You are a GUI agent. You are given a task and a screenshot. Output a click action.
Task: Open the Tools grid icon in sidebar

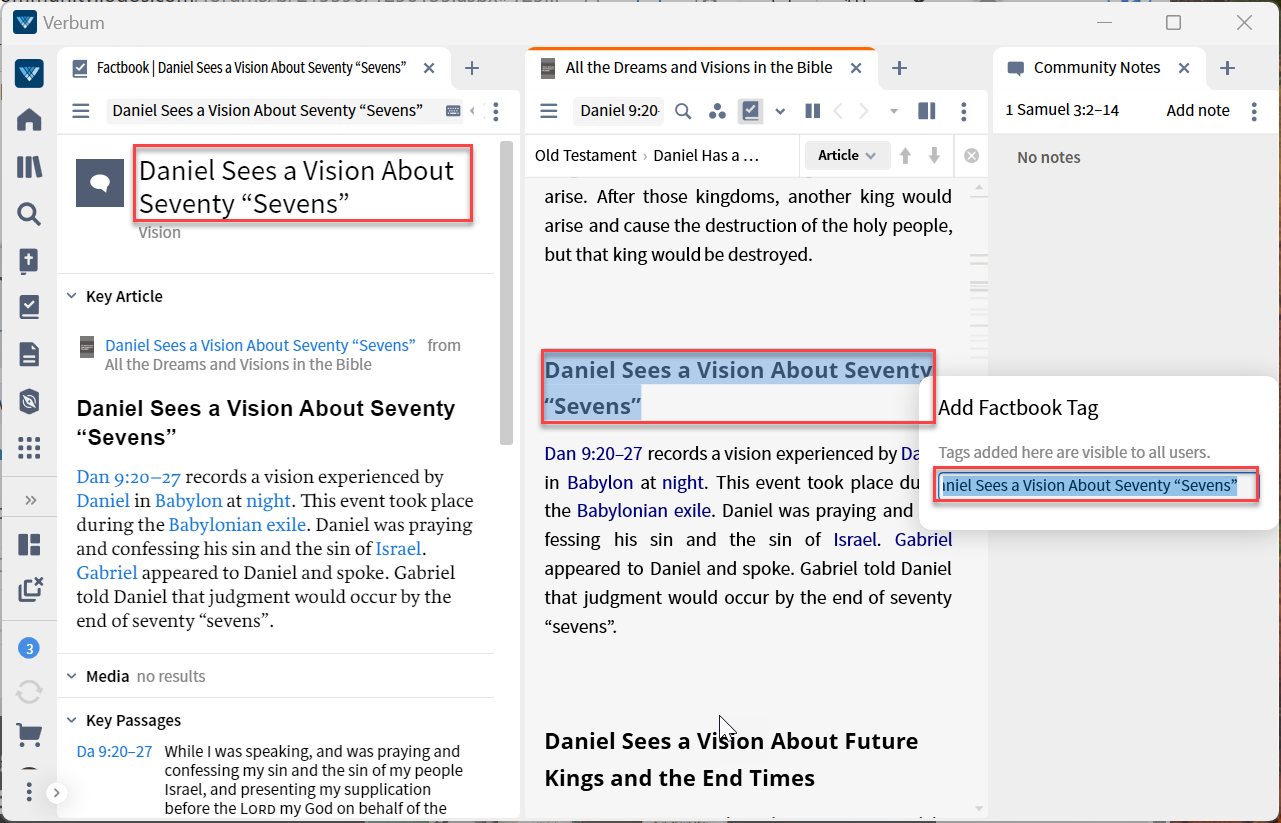pyautogui.click(x=29, y=448)
